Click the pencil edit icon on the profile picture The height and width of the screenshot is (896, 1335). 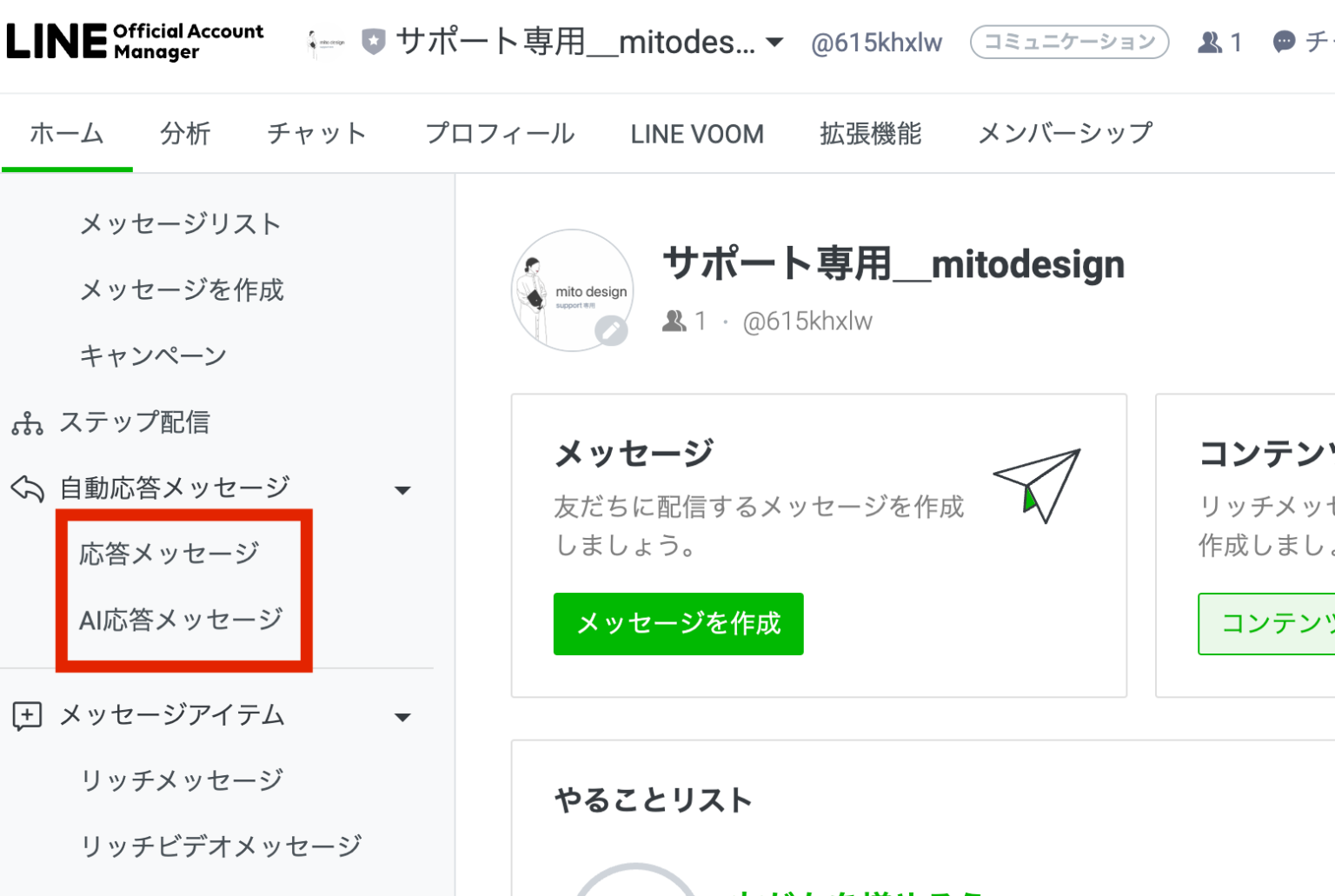click(x=613, y=329)
